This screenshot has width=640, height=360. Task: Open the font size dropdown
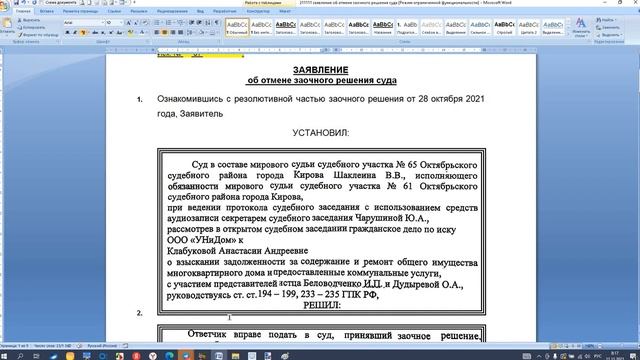click(x=121, y=22)
